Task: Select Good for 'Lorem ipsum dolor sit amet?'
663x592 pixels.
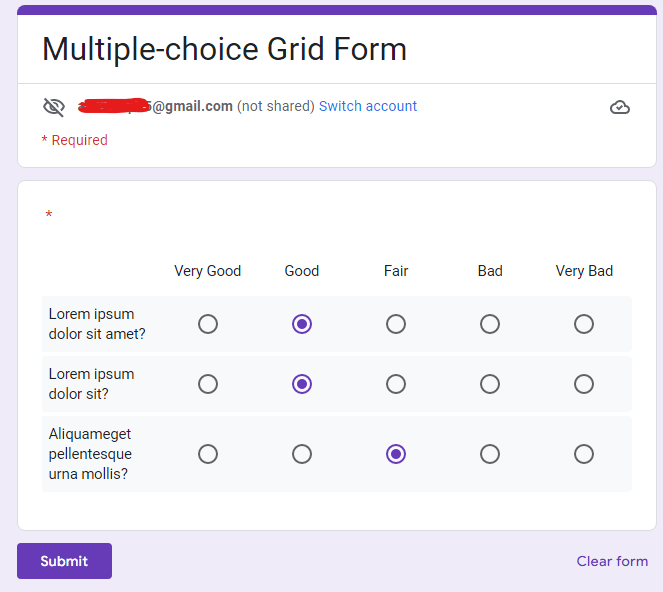Action: click(301, 324)
